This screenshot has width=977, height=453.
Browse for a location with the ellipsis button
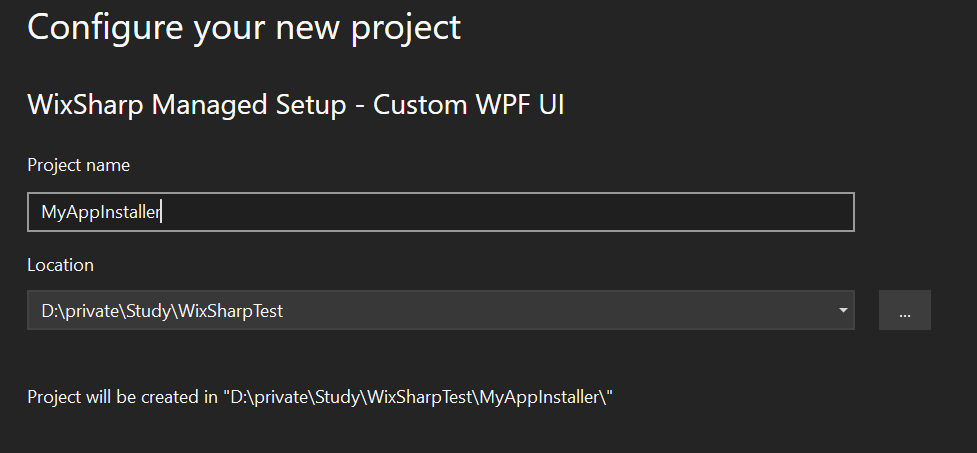[x=905, y=310]
